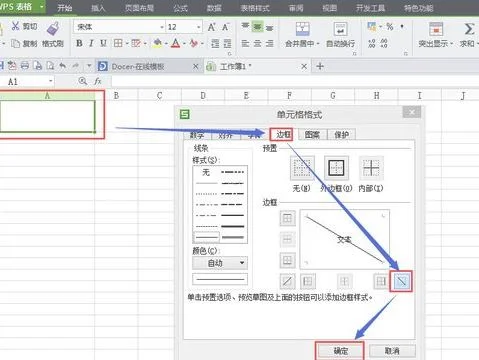479x360 pixels.
Task: Select middle vertical align icon
Action: (x=257, y=26)
